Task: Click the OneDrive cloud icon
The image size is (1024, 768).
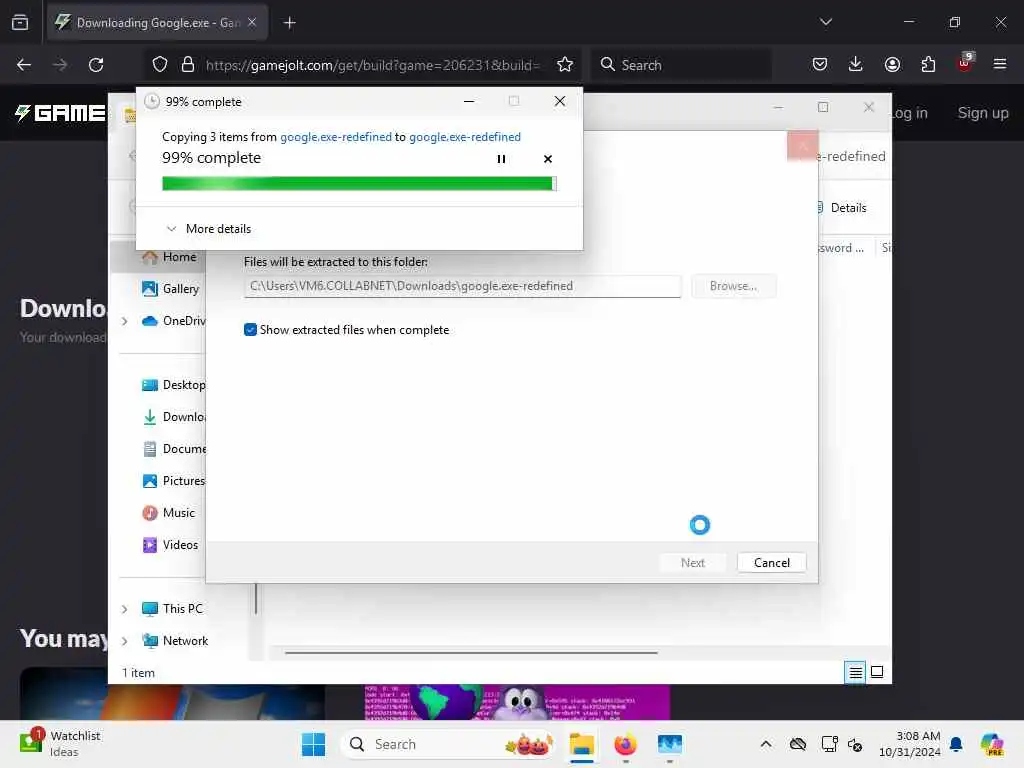Action: tap(150, 321)
